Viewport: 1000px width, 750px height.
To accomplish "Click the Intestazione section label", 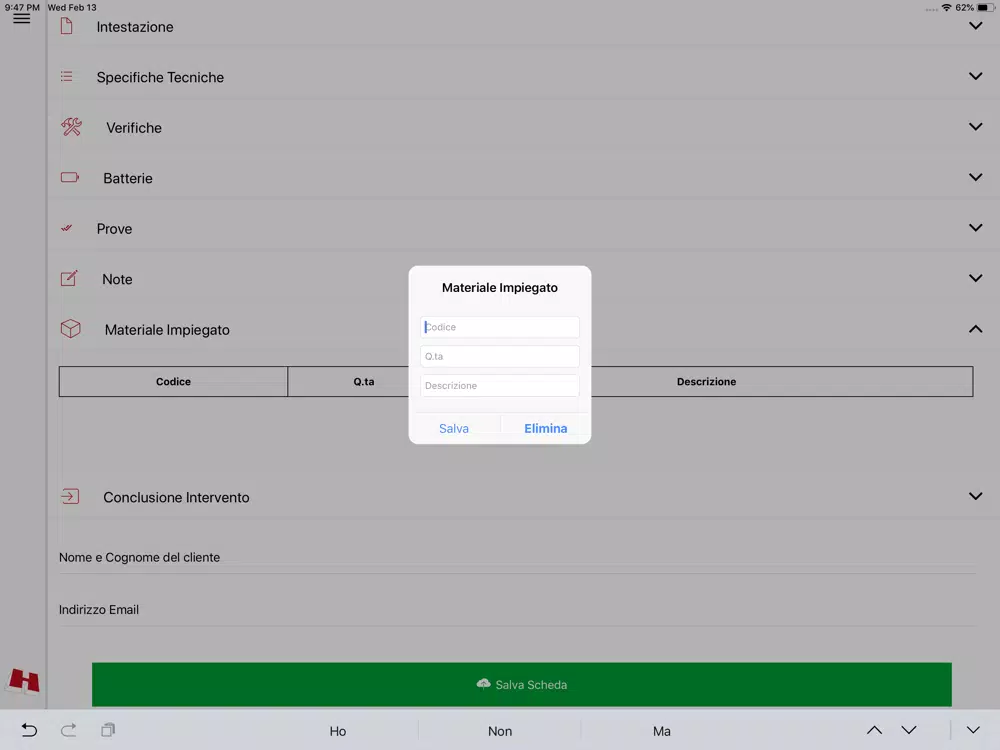I will point(135,27).
